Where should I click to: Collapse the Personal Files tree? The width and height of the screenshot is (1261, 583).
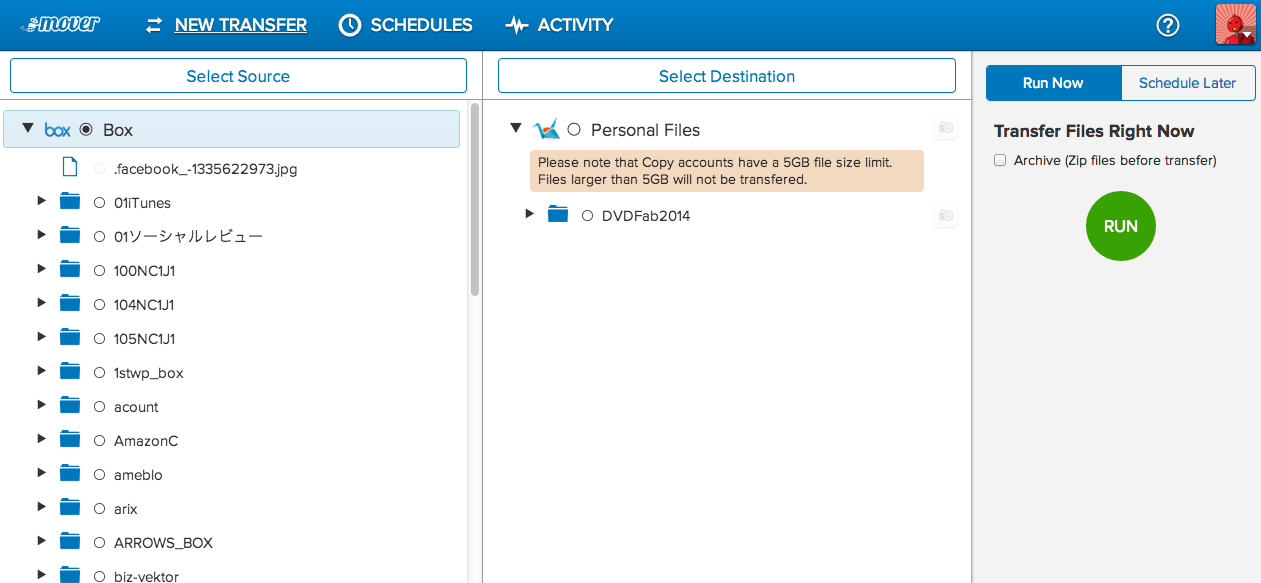(516, 128)
